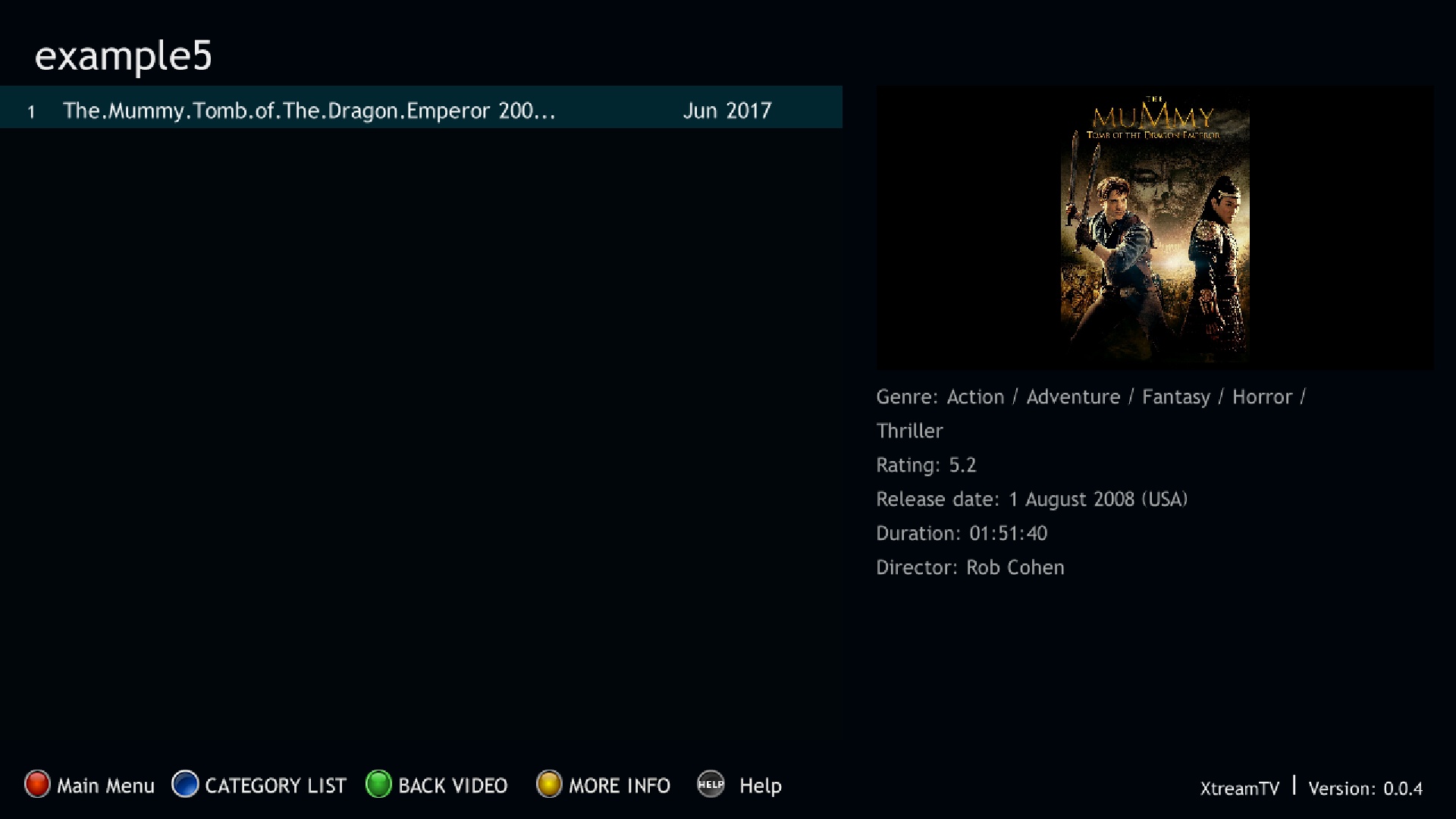Click the red Main Menu button icon
This screenshot has width=1456, height=819.
(37, 784)
